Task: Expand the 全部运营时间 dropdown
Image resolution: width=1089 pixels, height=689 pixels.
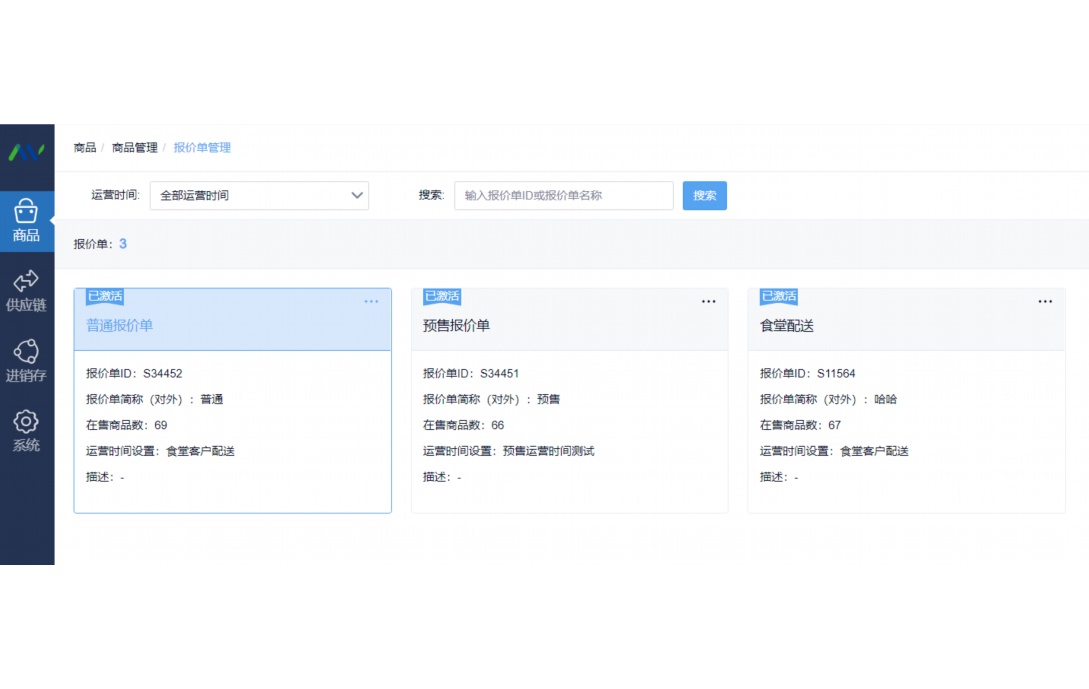Action: pyautogui.click(x=258, y=195)
